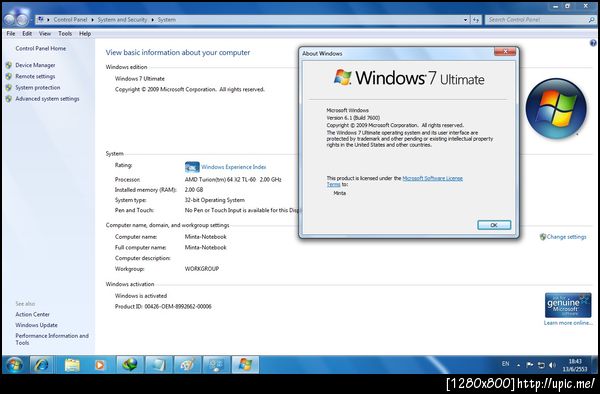600x394 pixels.
Task: Open the Edit menu
Action: click(x=27, y=34)
